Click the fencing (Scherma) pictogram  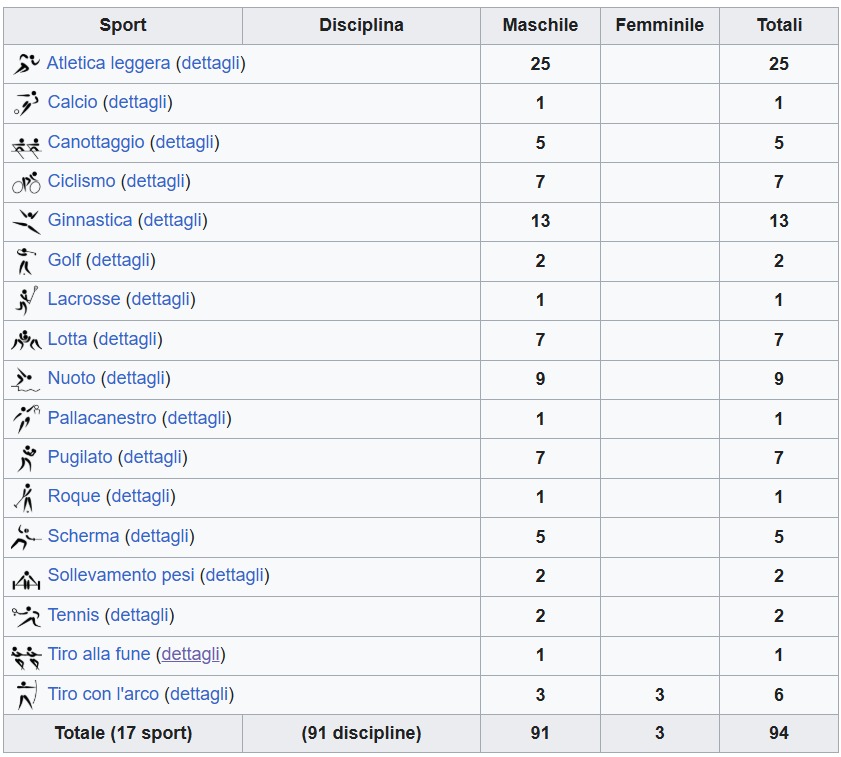tap(26, 538)
